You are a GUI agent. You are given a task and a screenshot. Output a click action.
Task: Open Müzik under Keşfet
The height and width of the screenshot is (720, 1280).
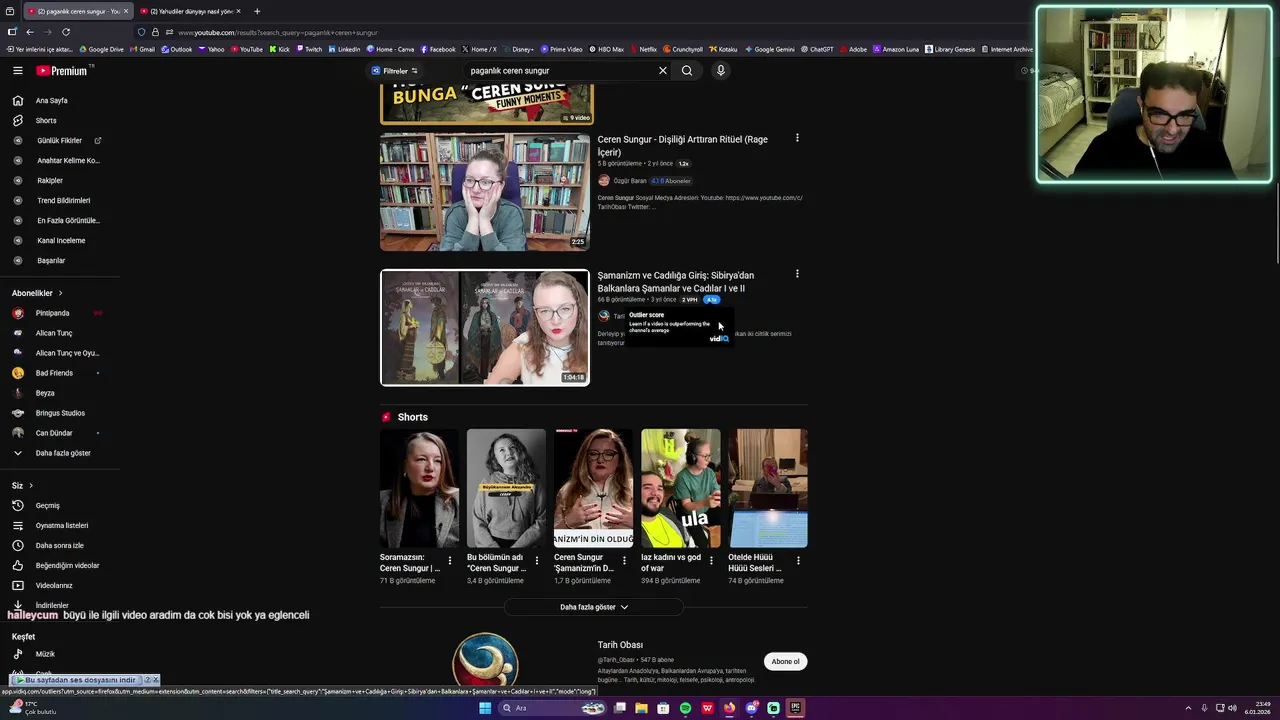[x=45, y=654]
